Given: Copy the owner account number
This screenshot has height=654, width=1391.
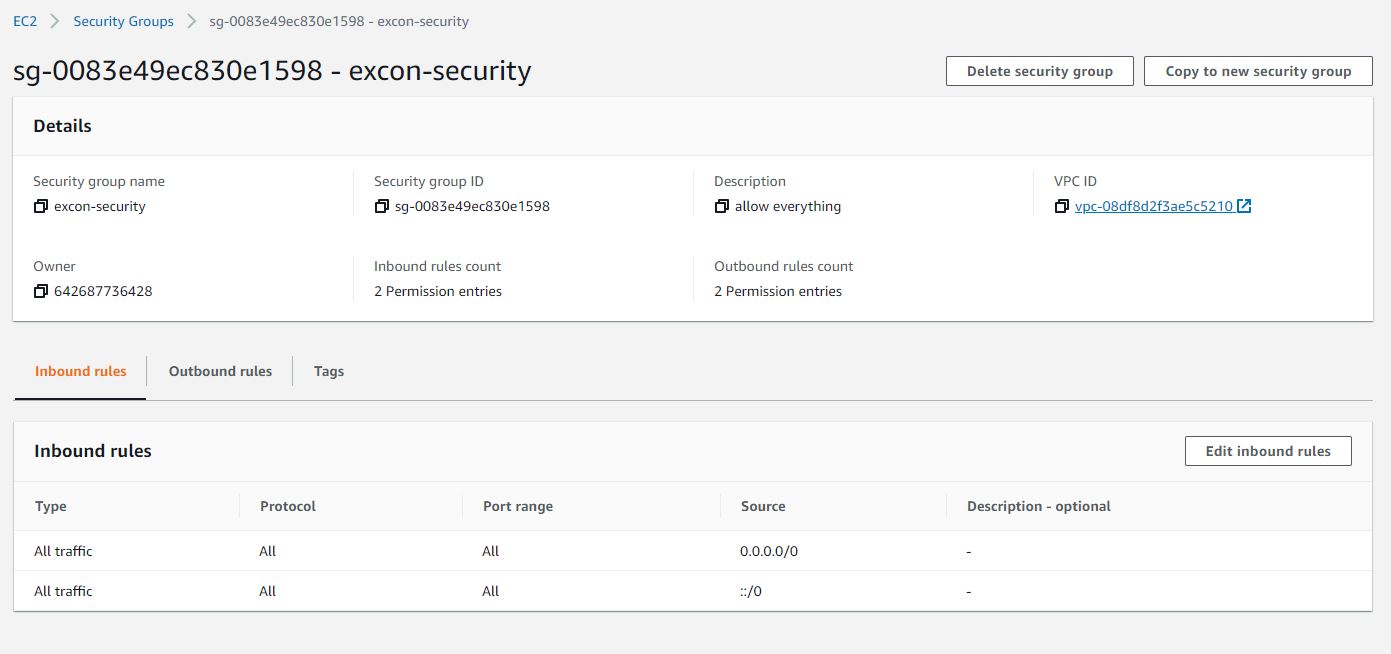Looking at the screenshot, I should click(41, 292).
